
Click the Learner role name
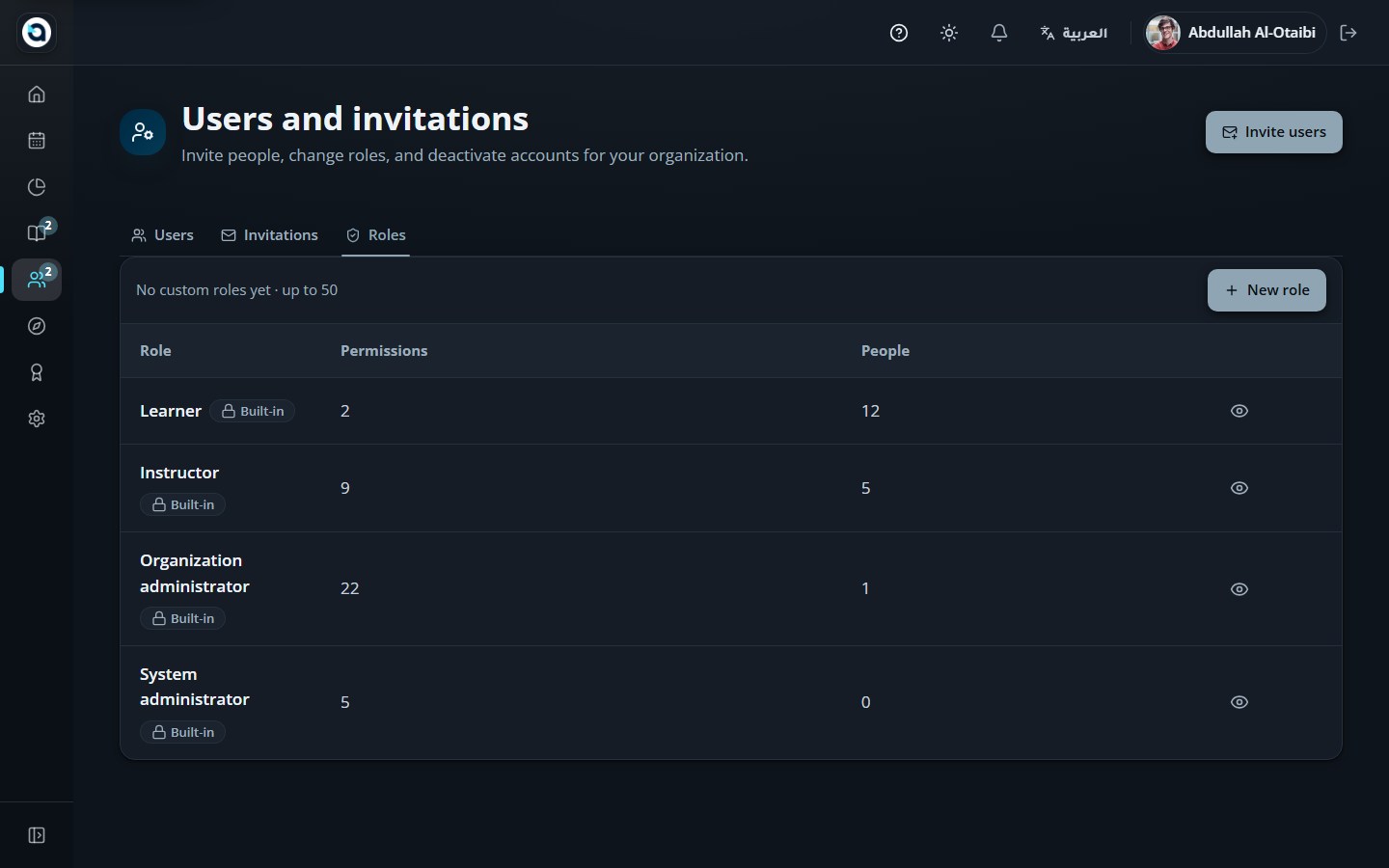pos(171,411)
